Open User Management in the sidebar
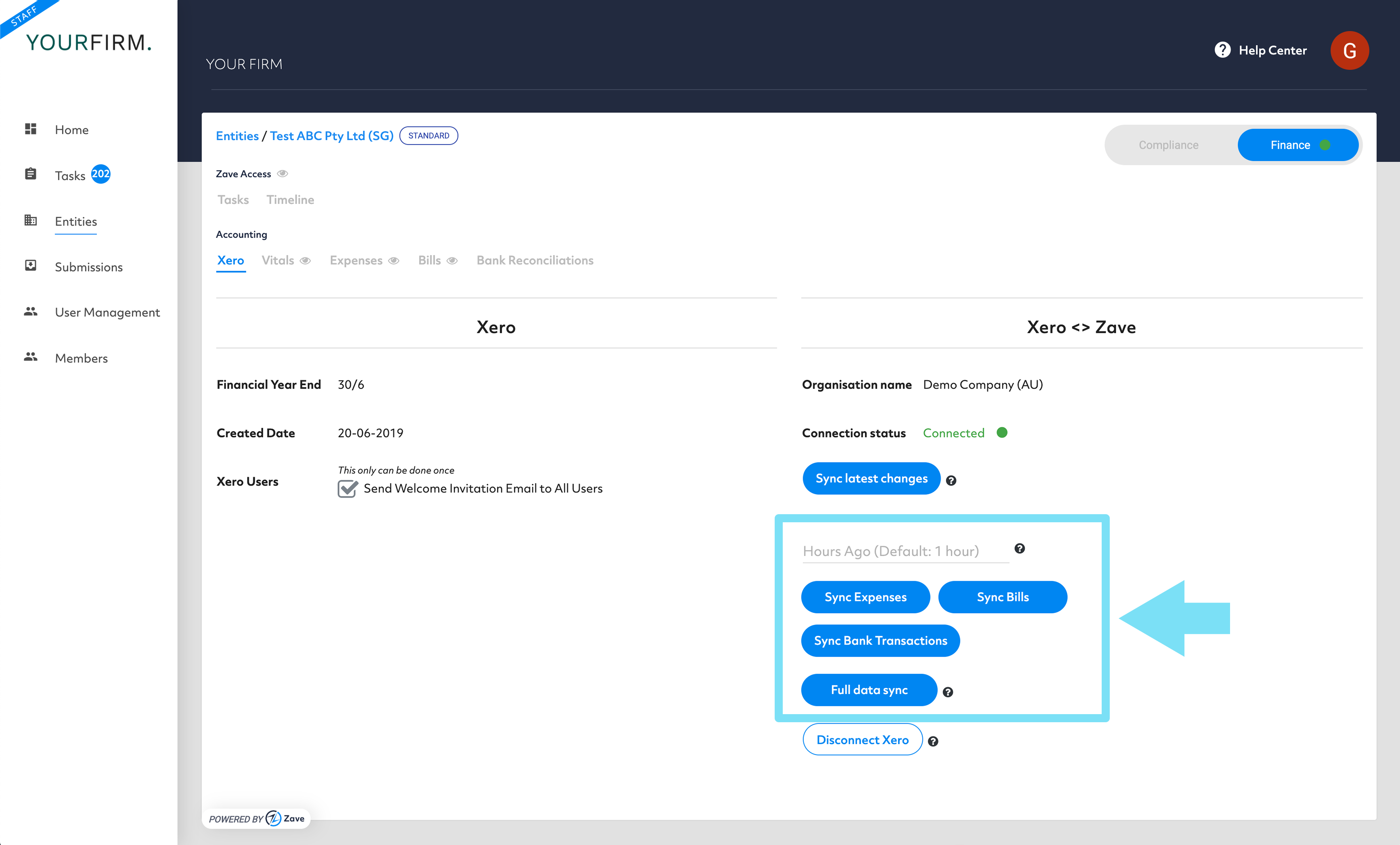1400x845 pixels. (107, 312)
